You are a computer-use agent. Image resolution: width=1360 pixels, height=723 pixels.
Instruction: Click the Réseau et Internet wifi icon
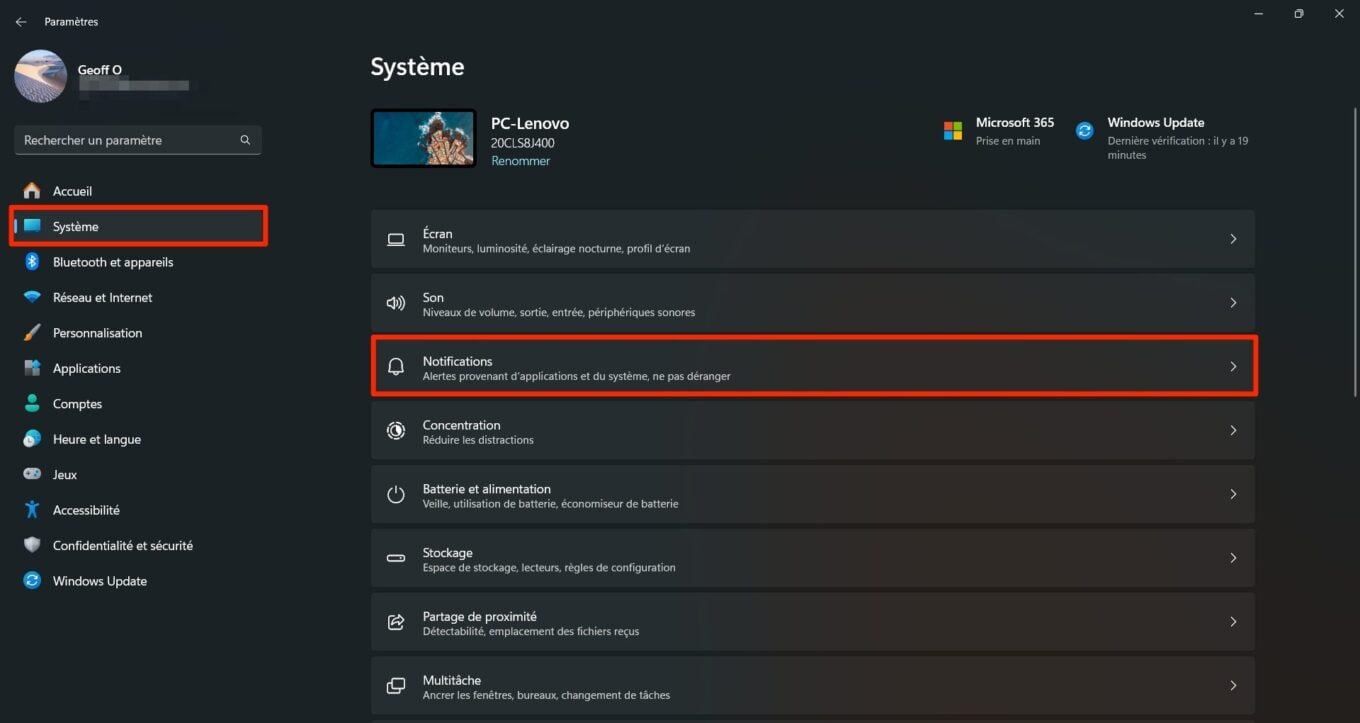pos(32,297)
